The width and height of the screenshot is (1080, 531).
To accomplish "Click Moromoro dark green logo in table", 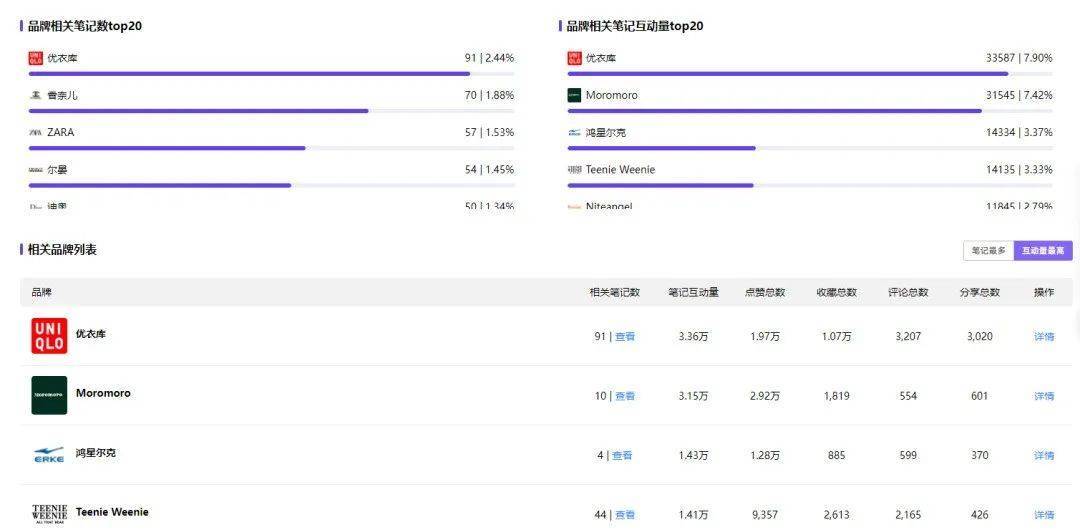I will [x=49, y=395].
